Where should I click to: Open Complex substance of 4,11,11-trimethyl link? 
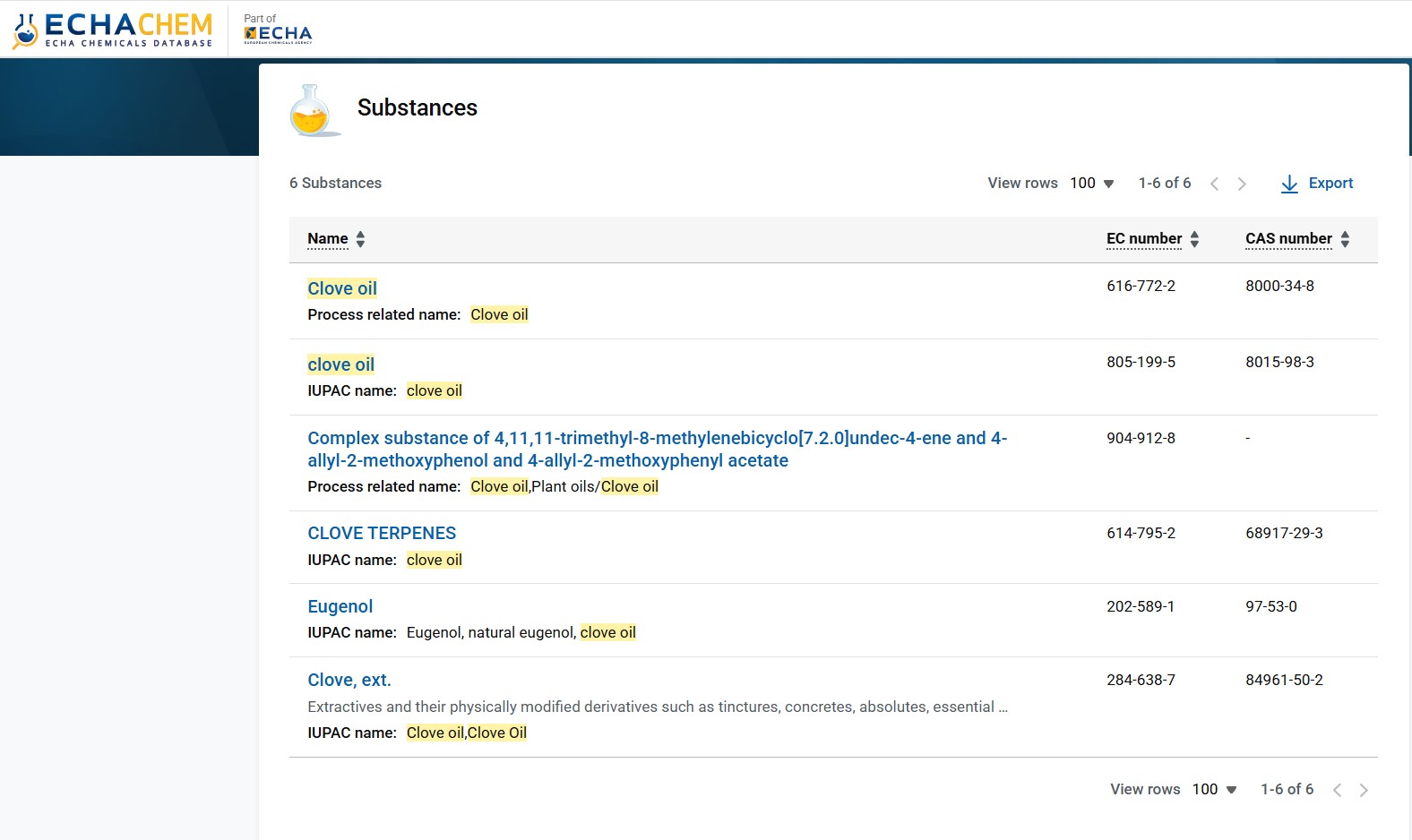pos(658,449)
